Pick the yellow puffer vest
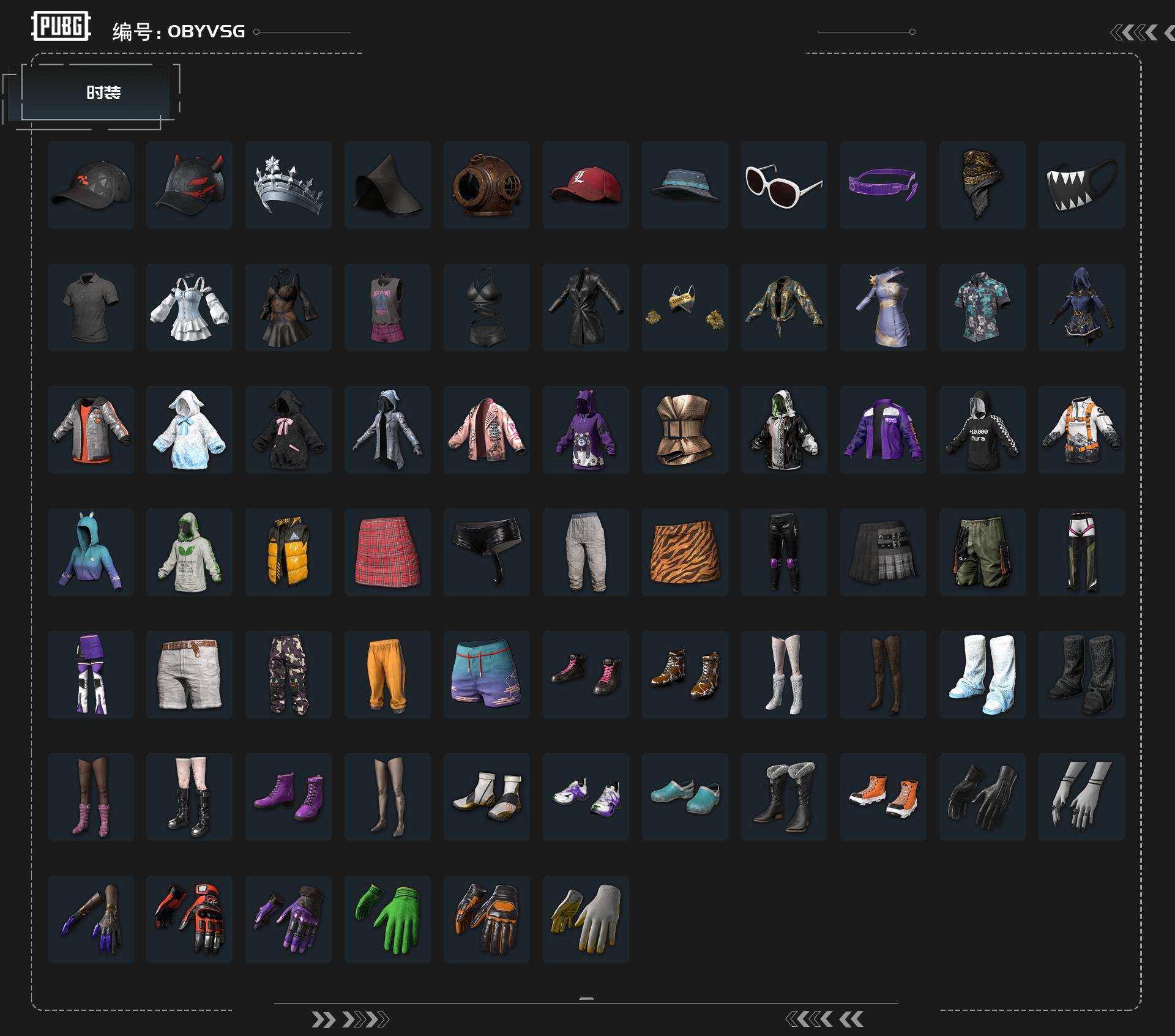Image resolution: width=1175 pixels, height=1036 pixels. [288, 552]
